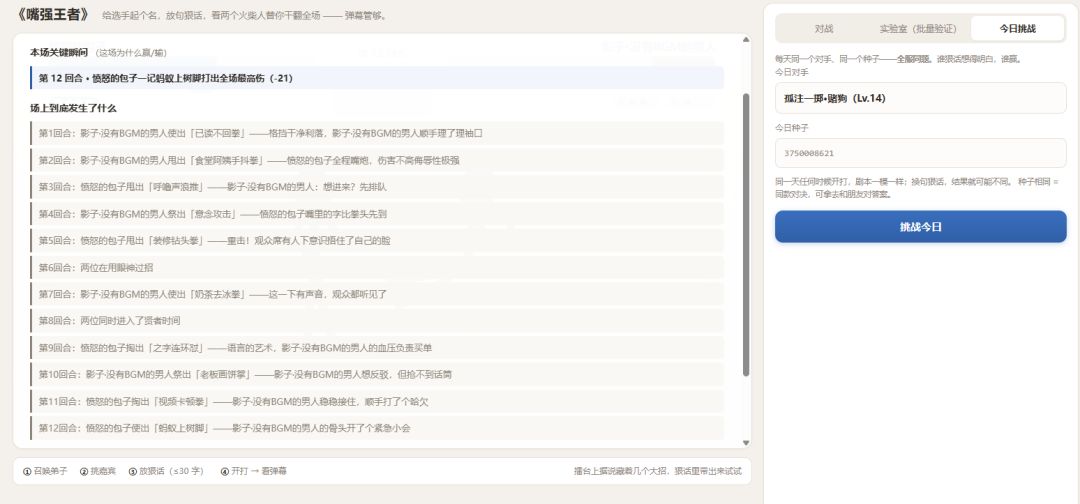This screenshot has height=504, width=1080.
Task: Click the 第11回合 视频卡顿拳 log row
Action: click(377, 401)
